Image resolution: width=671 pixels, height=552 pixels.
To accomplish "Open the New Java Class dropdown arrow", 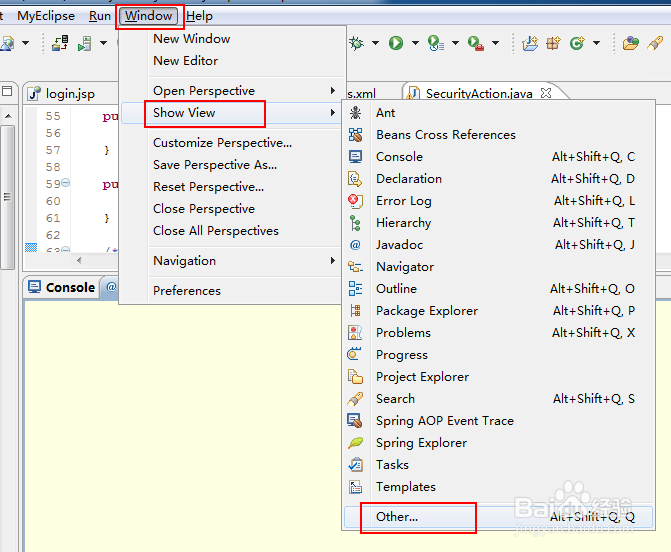I will [x=596, y=43].
